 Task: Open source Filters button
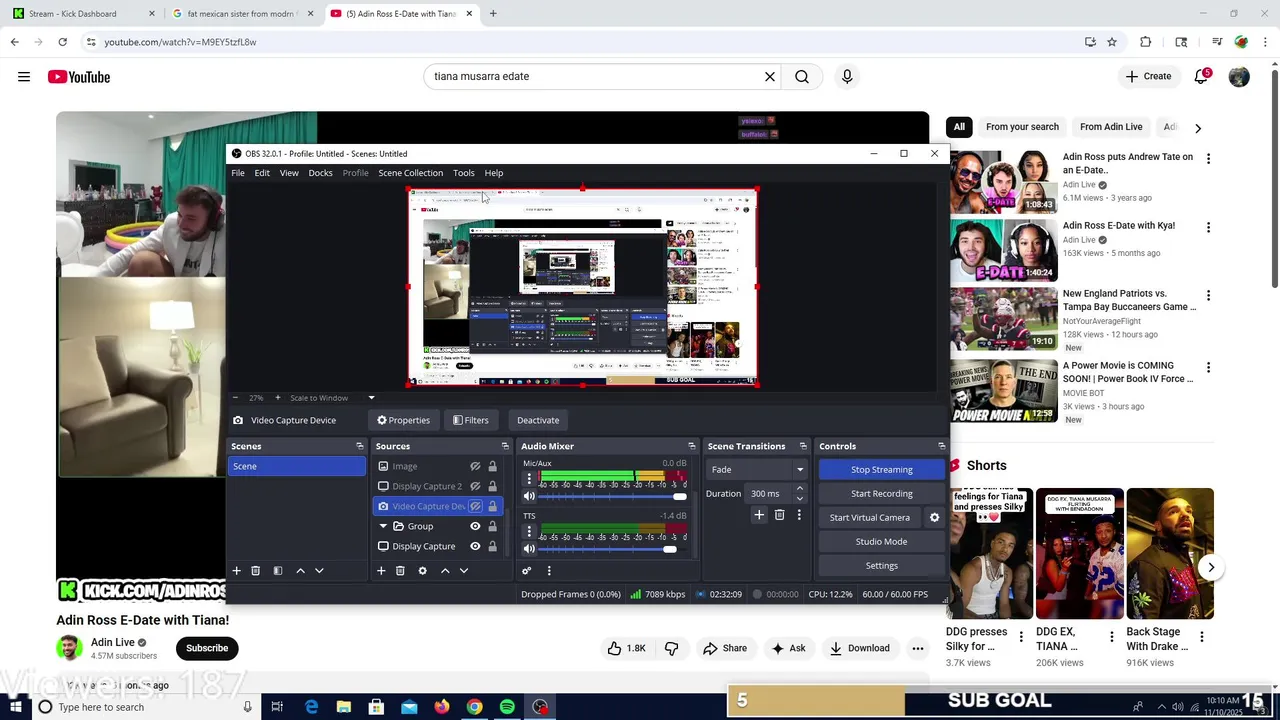coord(470,420)
